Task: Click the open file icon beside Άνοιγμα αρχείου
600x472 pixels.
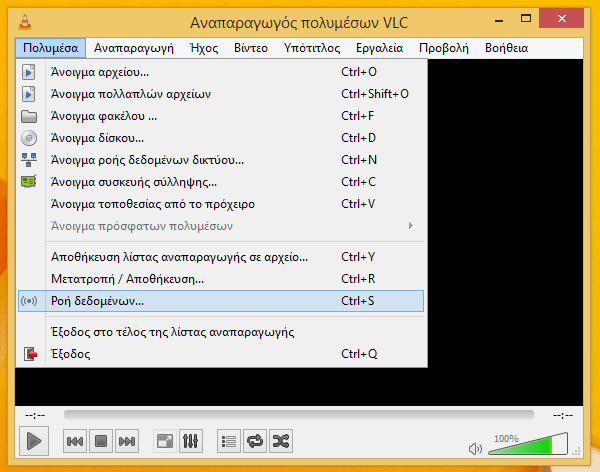Action: 29,72
